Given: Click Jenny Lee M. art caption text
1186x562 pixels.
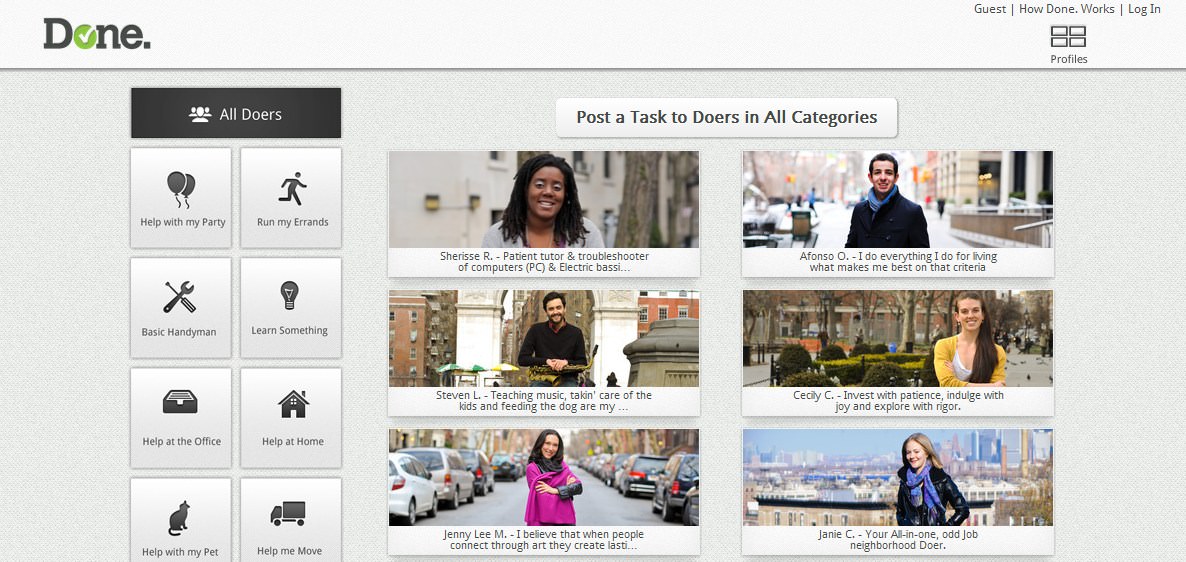Looking at the screenshot, I should pos(544,540).
